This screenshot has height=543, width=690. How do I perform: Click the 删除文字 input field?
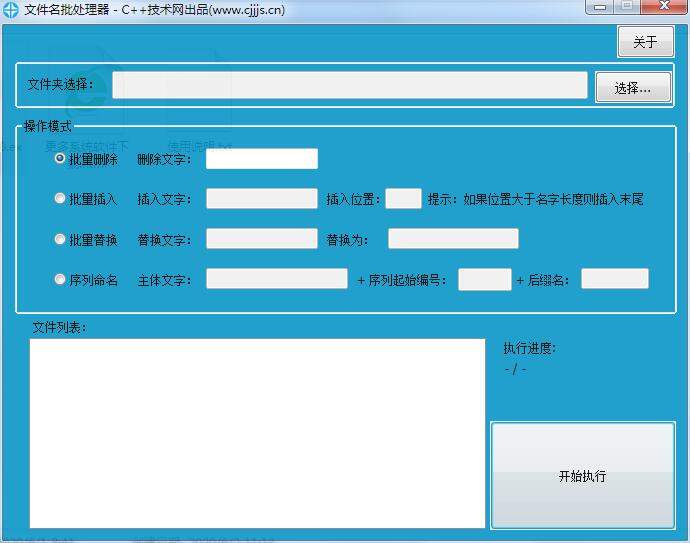(x=261, y=159)
